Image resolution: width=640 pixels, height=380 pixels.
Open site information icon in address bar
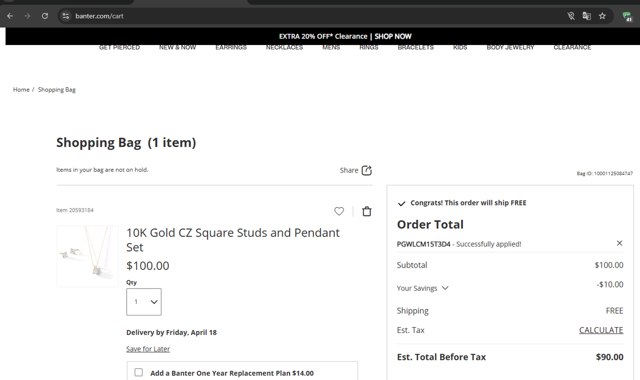pos(65,16)
